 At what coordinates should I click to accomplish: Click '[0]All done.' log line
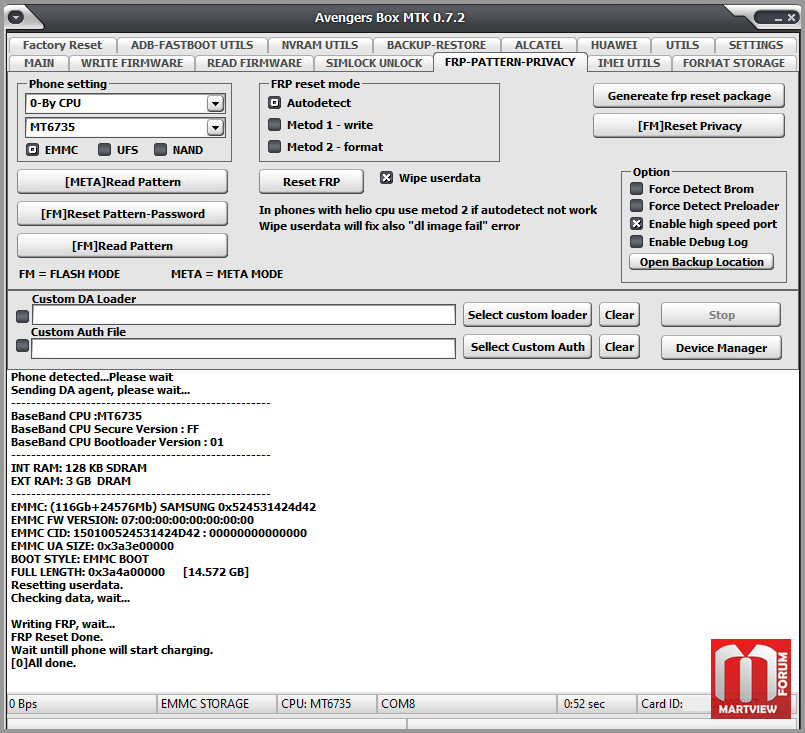tap(44, 663)
